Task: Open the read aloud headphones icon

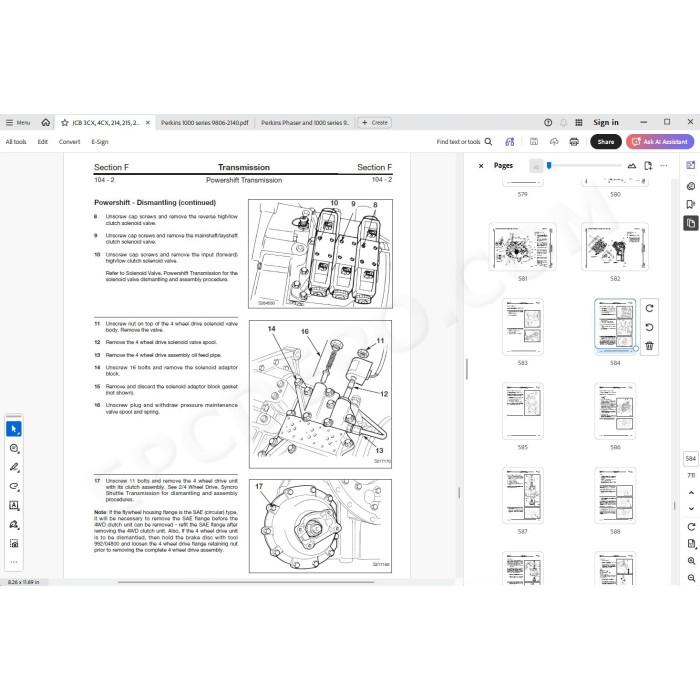Action: pyautogui.click(x=510, y=142)
